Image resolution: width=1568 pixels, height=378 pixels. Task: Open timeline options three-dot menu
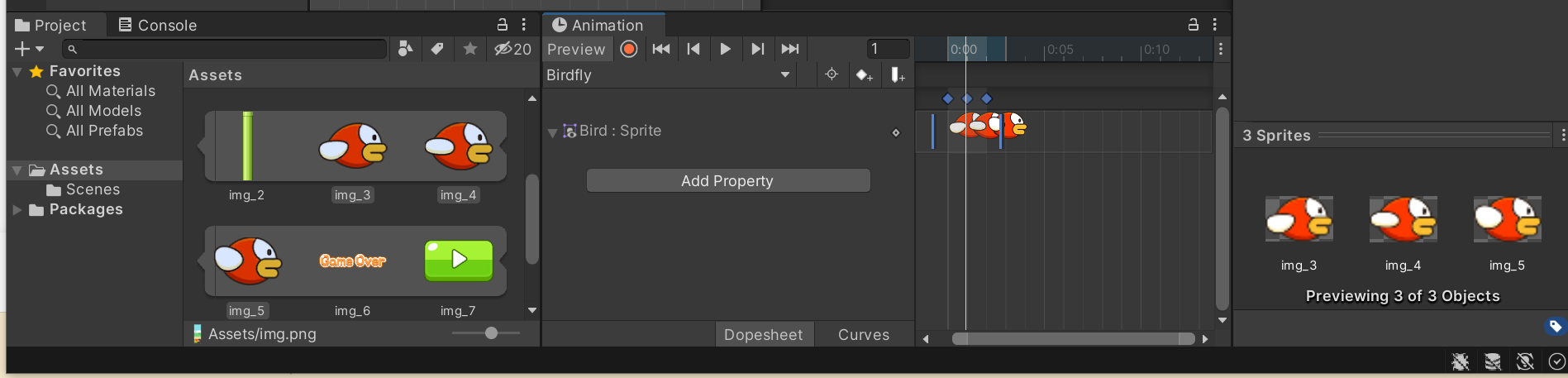(1221, 49)
